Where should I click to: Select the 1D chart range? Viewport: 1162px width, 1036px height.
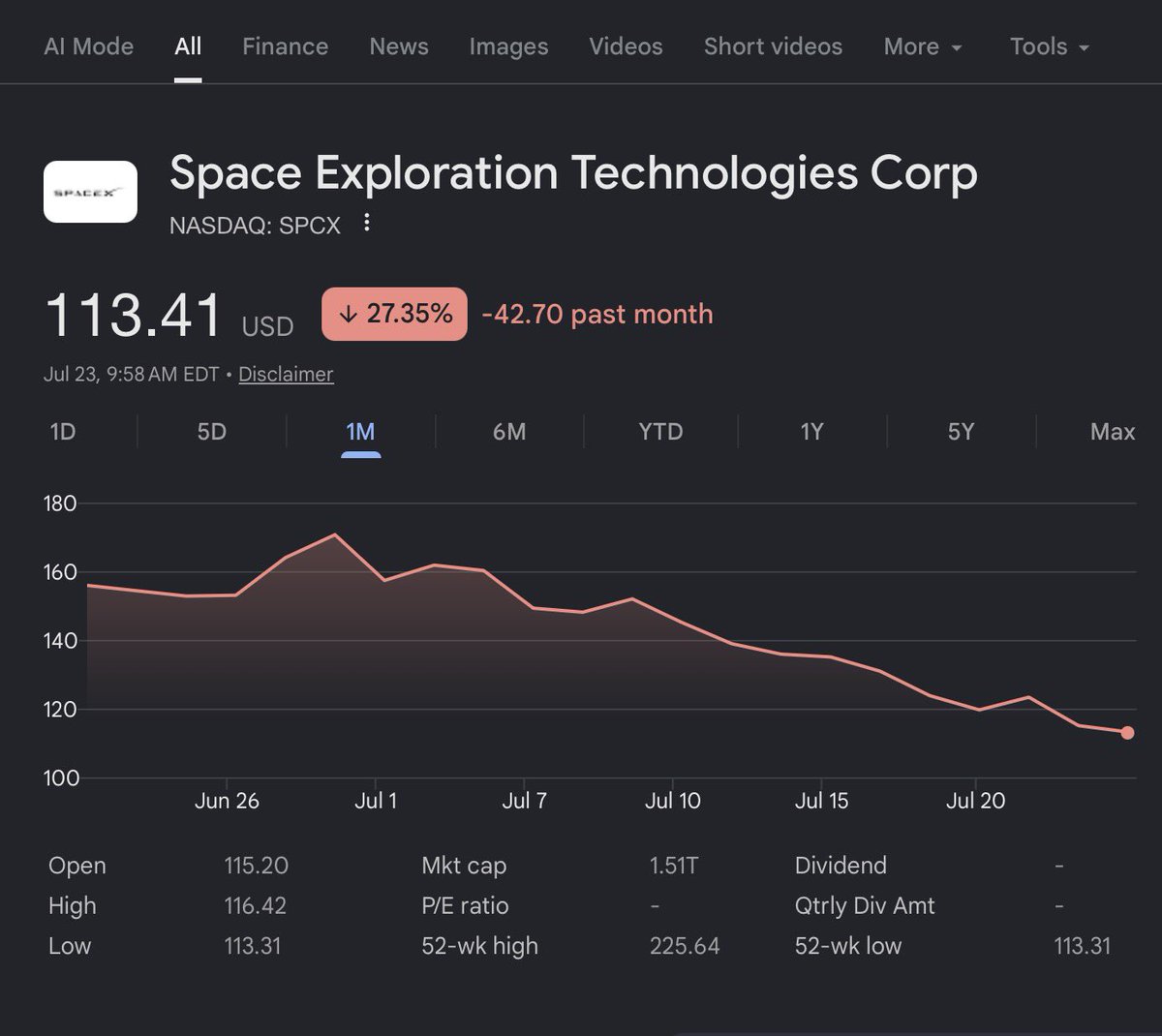pos(63,432)
